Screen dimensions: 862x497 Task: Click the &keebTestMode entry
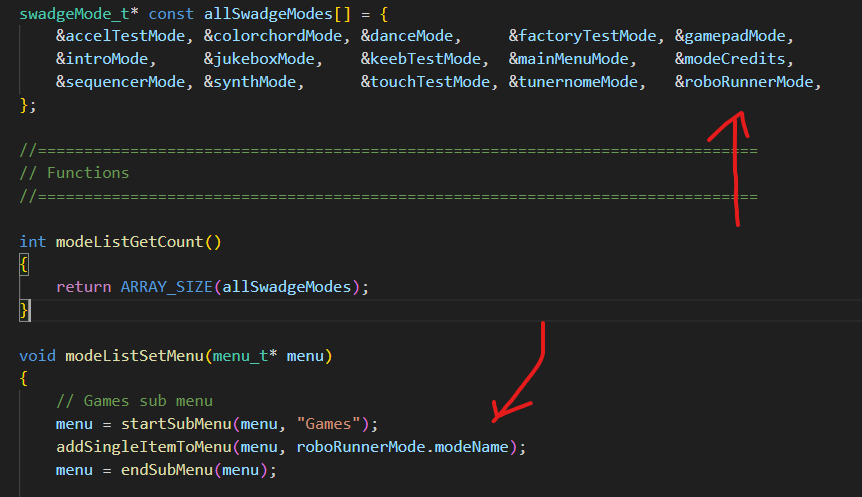point(421,59)
